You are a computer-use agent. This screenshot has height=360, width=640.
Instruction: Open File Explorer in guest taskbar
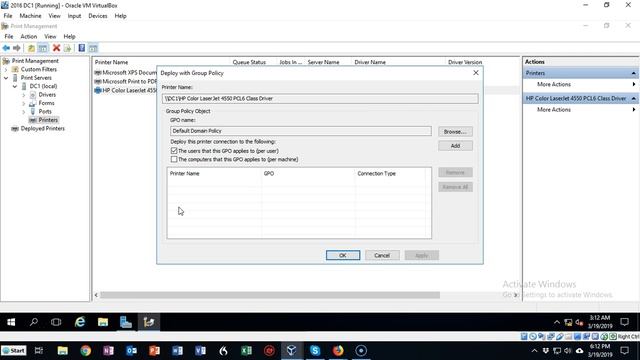[x=103, y=322]
